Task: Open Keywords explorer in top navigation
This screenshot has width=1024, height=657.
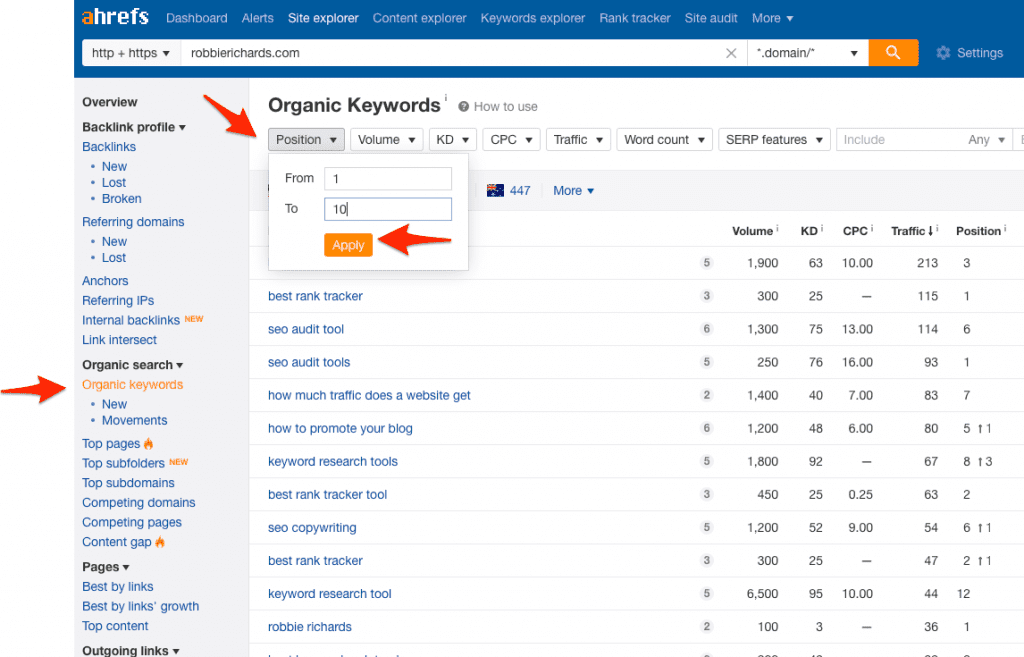Action: coord(533,18)
